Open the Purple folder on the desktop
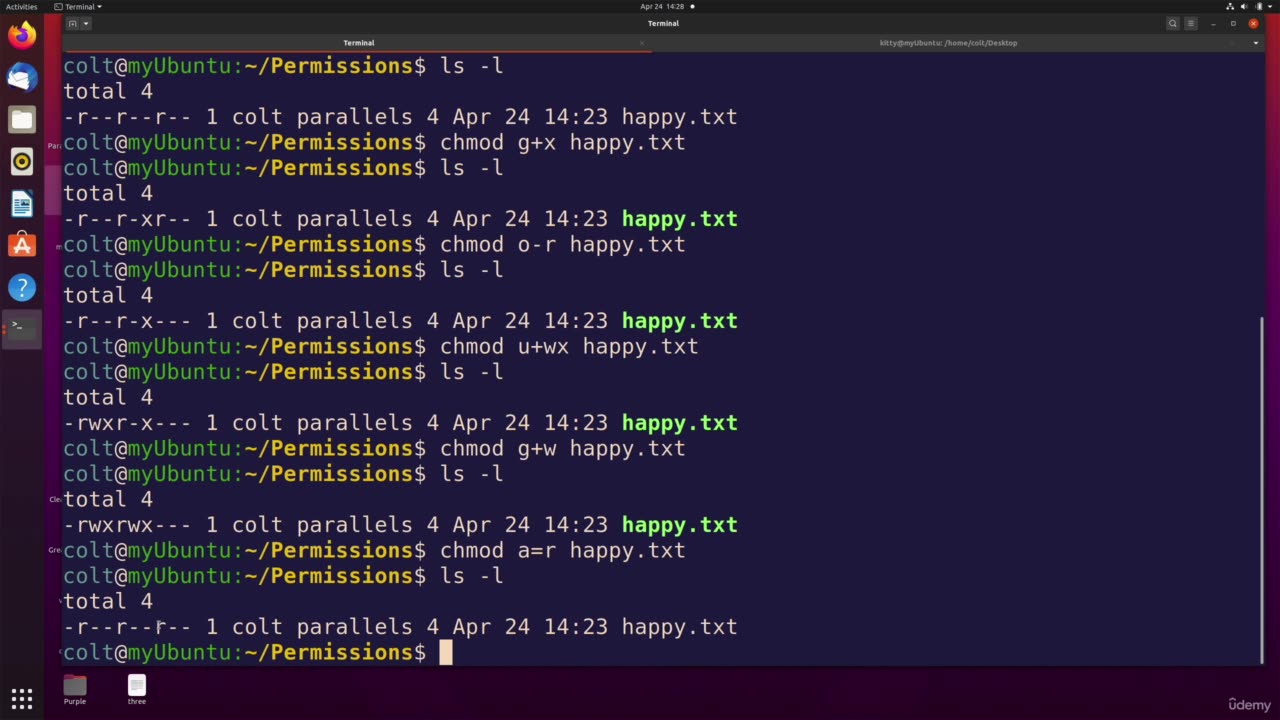The image size is (1280, 720). click(75, 690)
